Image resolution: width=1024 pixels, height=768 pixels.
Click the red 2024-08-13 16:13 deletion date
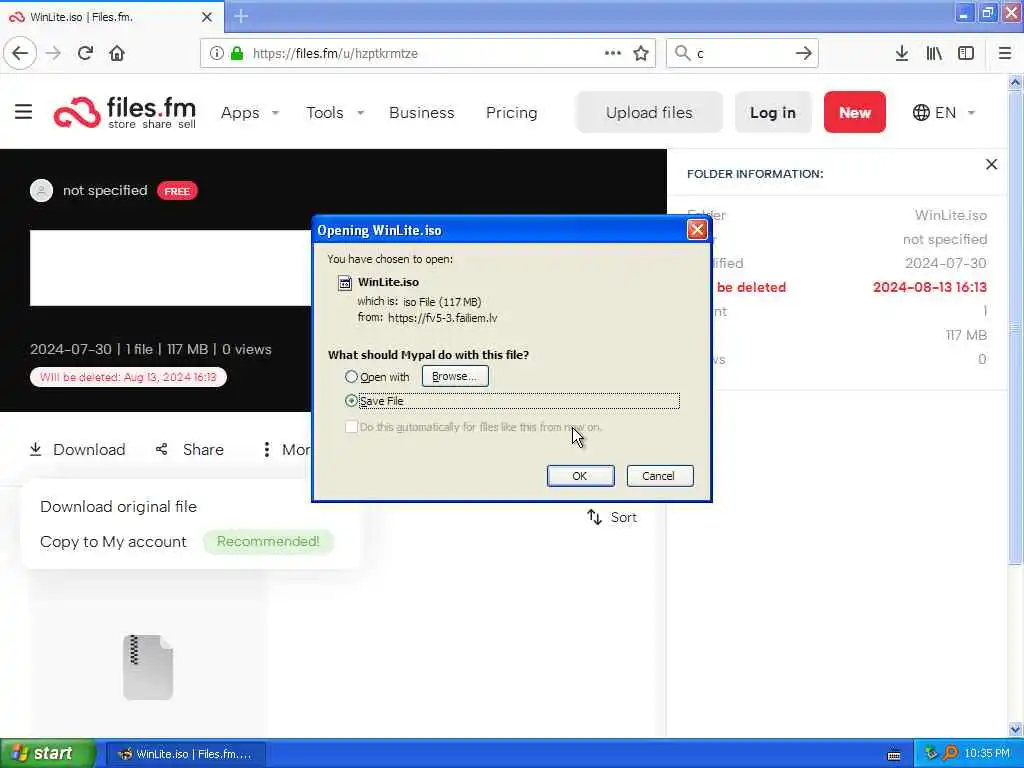(929, 287)
